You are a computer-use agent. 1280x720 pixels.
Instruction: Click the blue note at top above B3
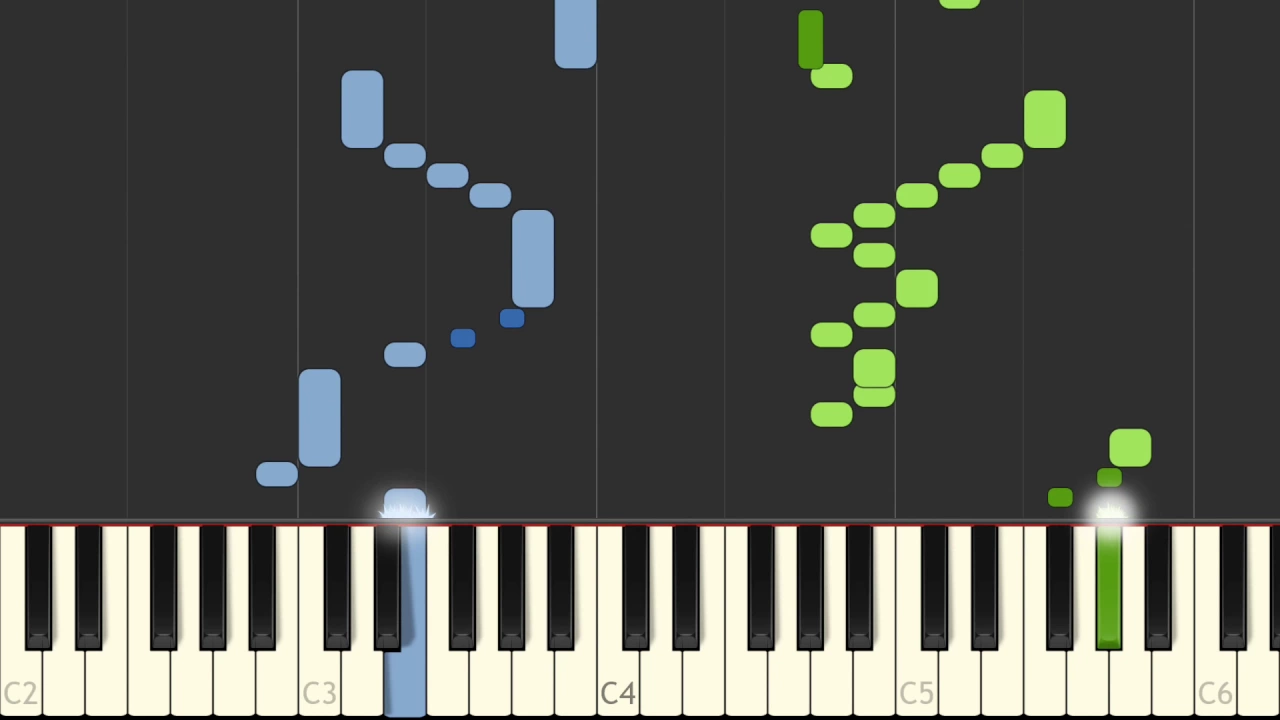[576, 32]
